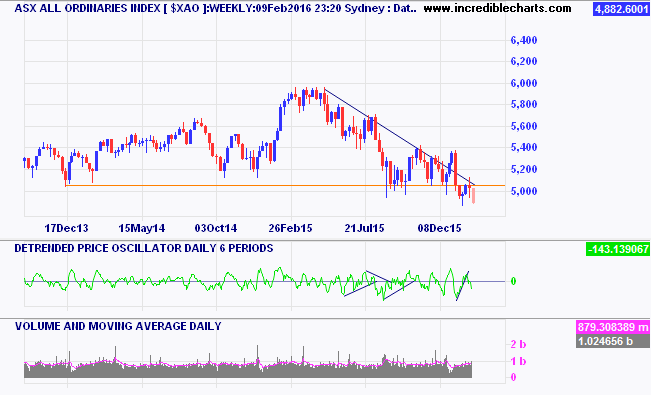This screenshot has width=651, height=395.
Task: Click the 6,200 price axis label
Action: click(x=524, y=61)
